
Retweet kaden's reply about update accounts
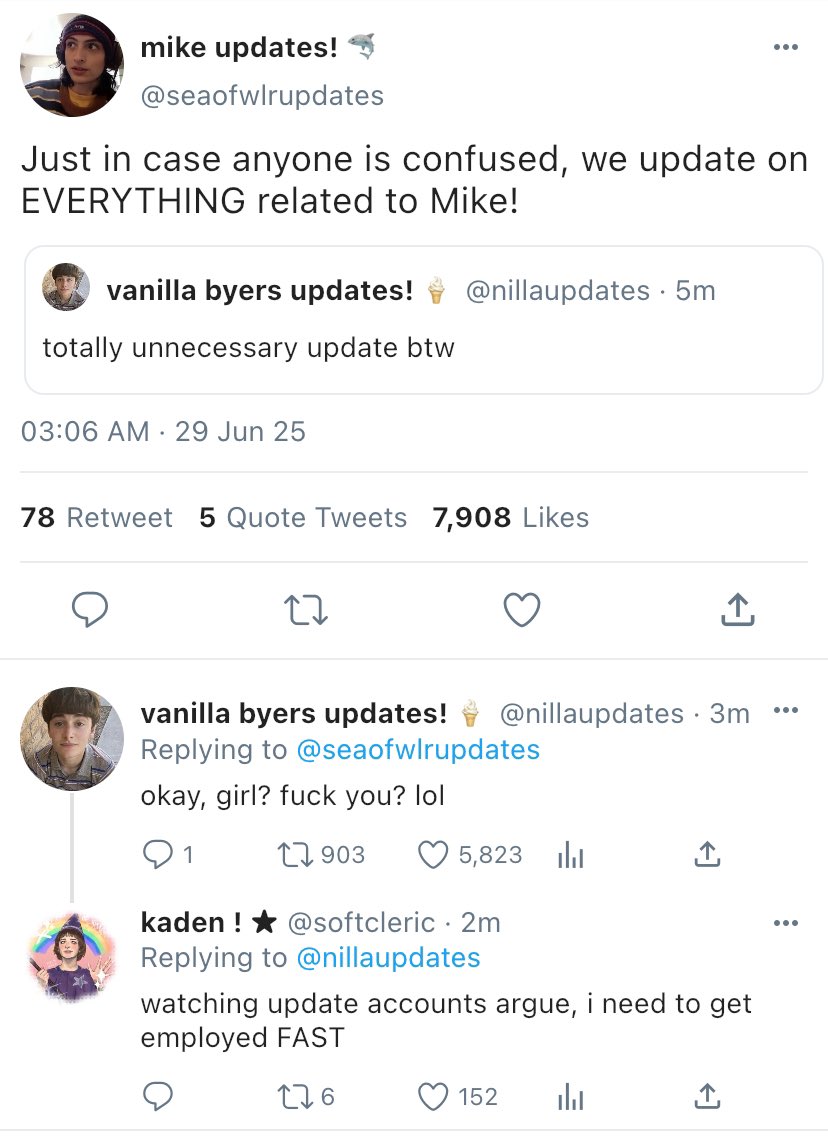292,1097
